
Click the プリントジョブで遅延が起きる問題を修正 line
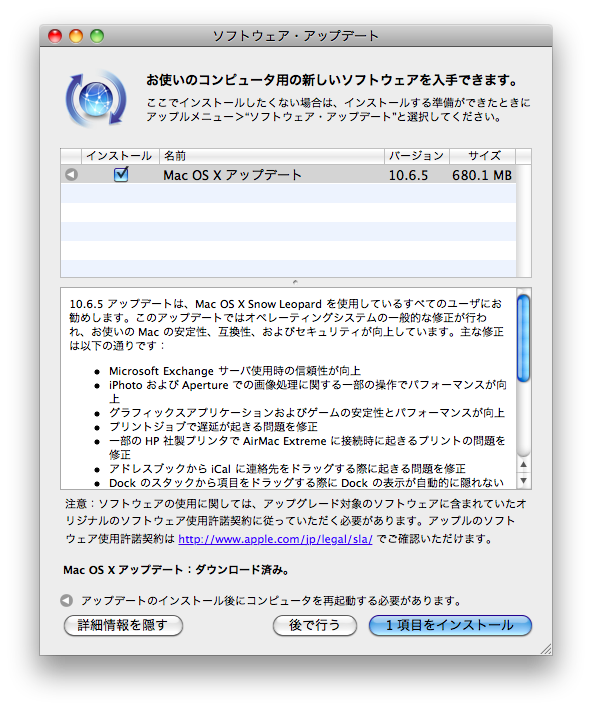click(213, 427)
